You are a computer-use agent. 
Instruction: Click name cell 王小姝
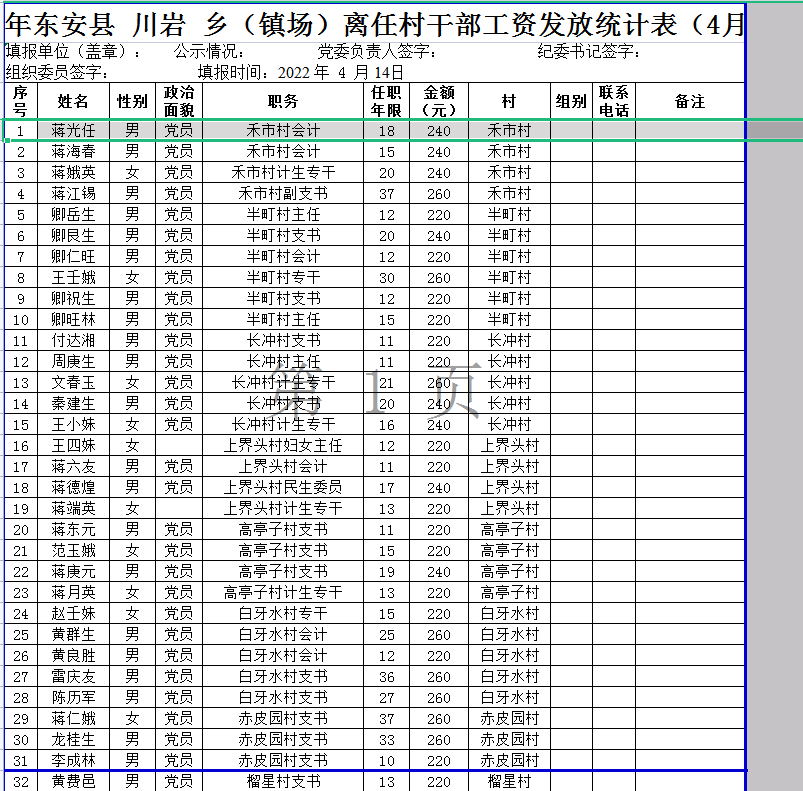pyautogui.click(x=73, y=424)
